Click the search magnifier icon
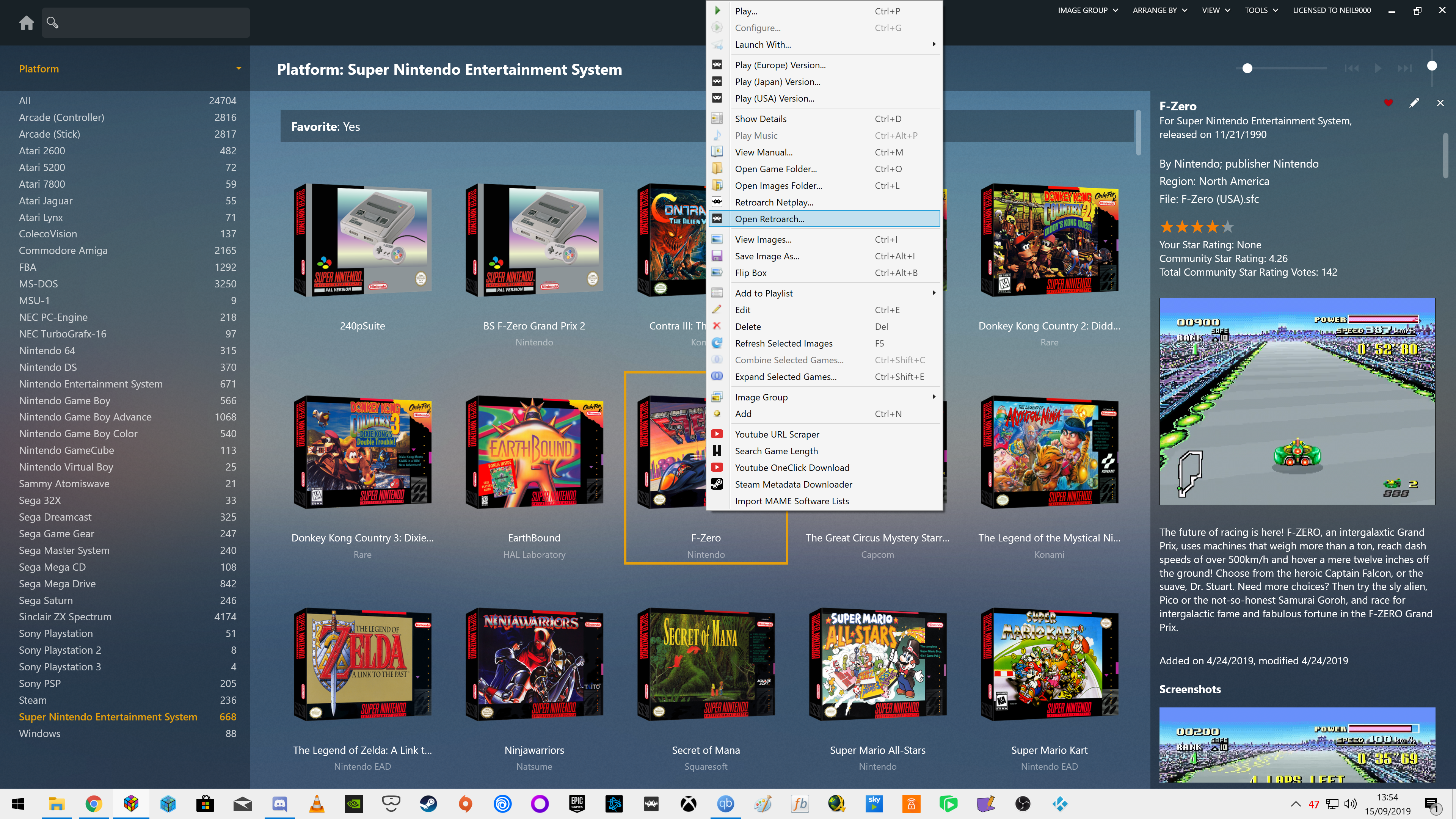 (53, 23)
